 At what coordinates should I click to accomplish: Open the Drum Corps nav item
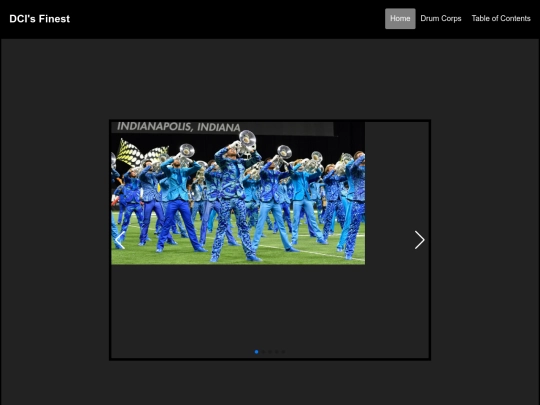click(441, 19)
